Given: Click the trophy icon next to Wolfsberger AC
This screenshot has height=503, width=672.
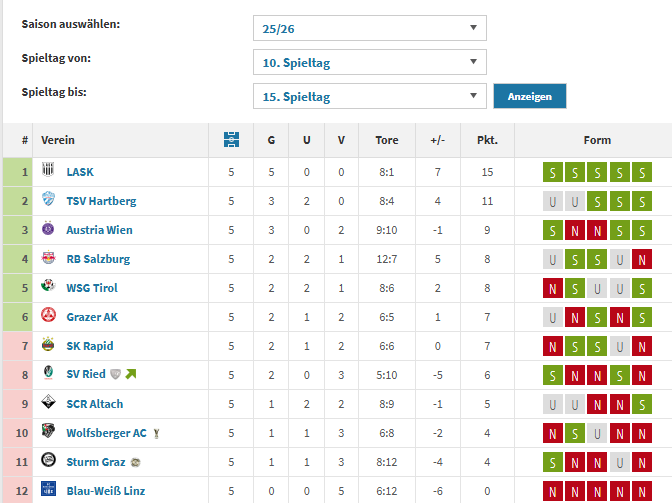Looking at the screenshot, I should coord(155,433).
